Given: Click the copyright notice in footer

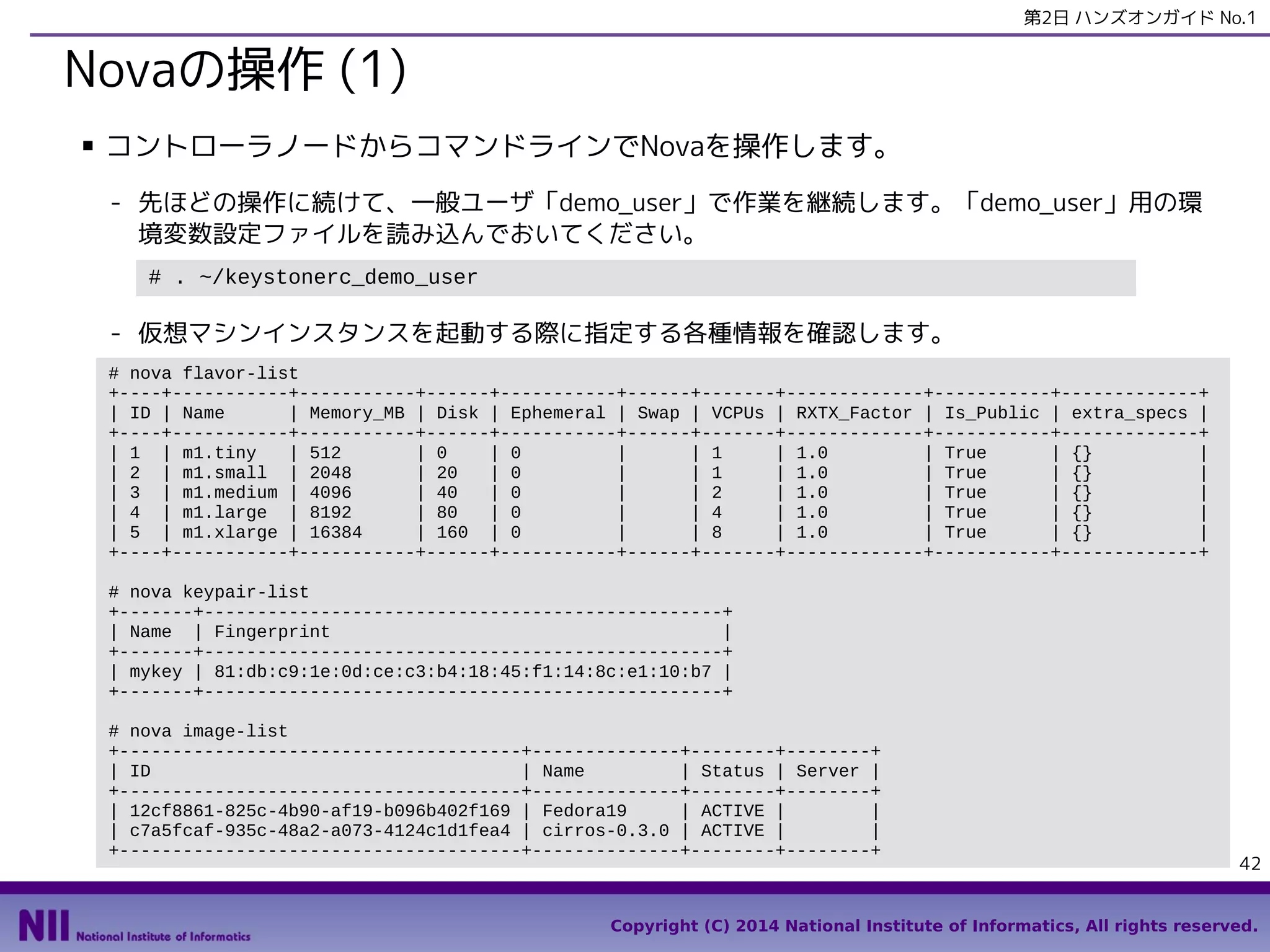Looking at the screenshot, I should pos(933,926).
